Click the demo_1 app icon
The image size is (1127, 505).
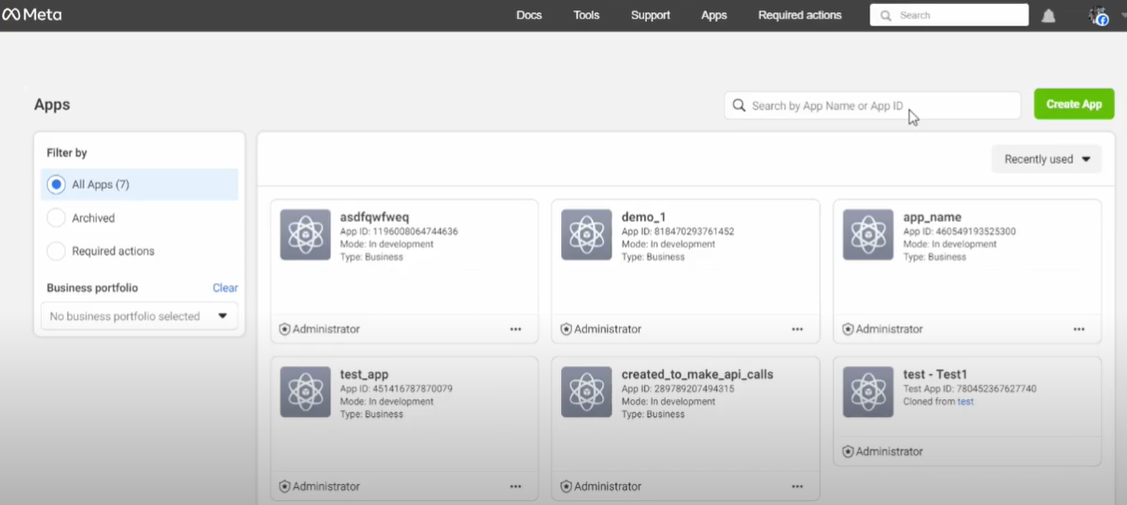(586, 234)
